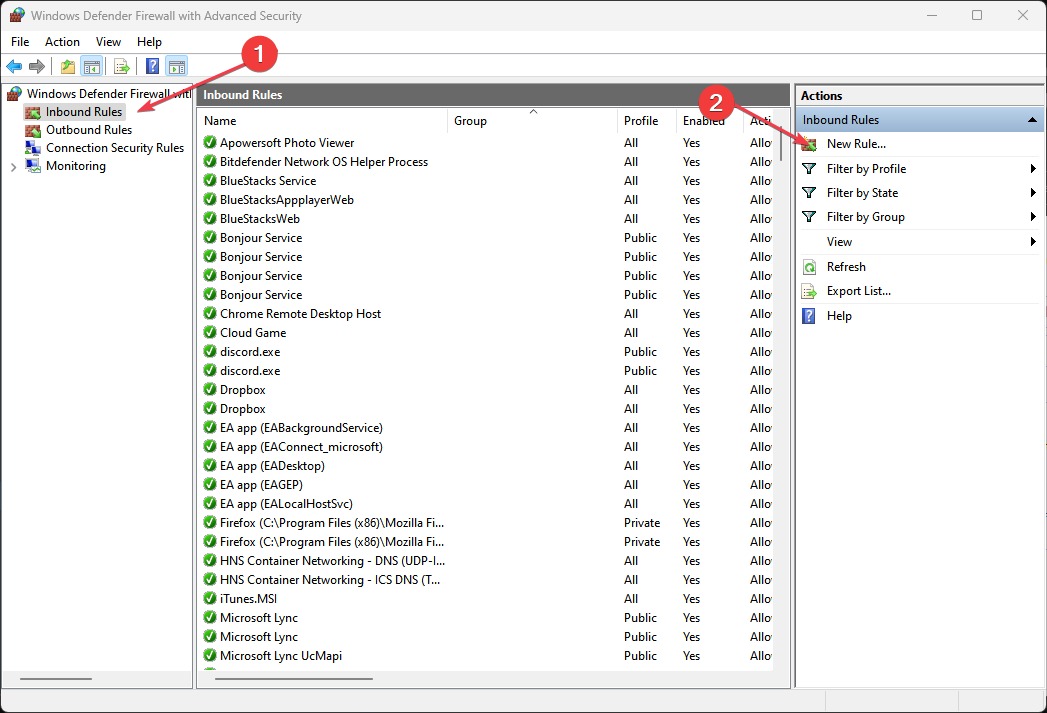Screen dimensions: 1047x713
Task: Select the Bitdefender Network OS Helper Process rule
Action: (487, 162)
